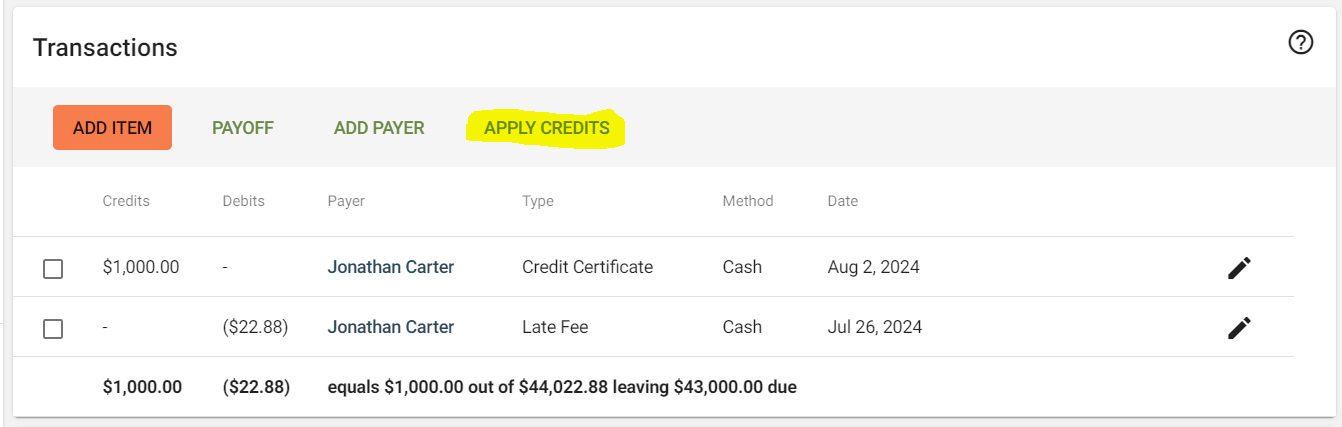Select the ($22.88) debit in Late Fee row
Image resolution: width=1342 pixels, height=427 pixels.
[x=256, y=327]
